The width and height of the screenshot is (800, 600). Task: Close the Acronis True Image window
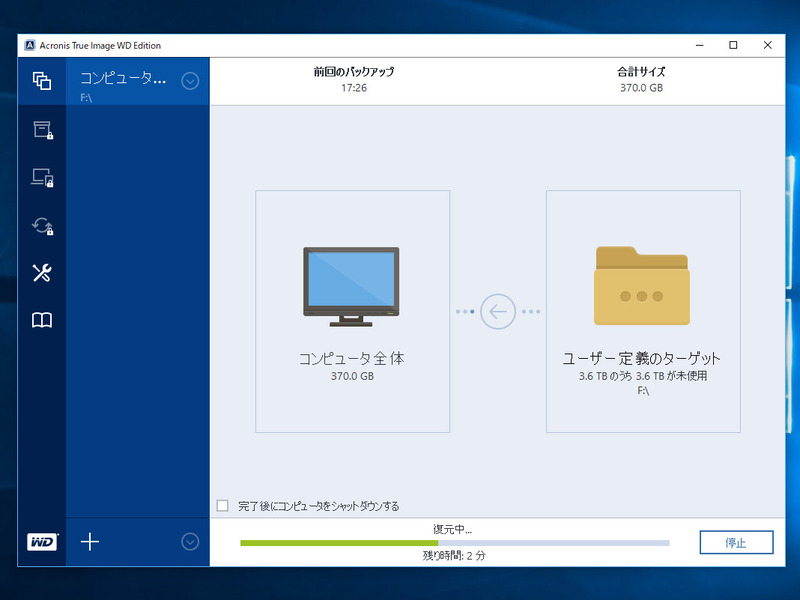[767, 45]
